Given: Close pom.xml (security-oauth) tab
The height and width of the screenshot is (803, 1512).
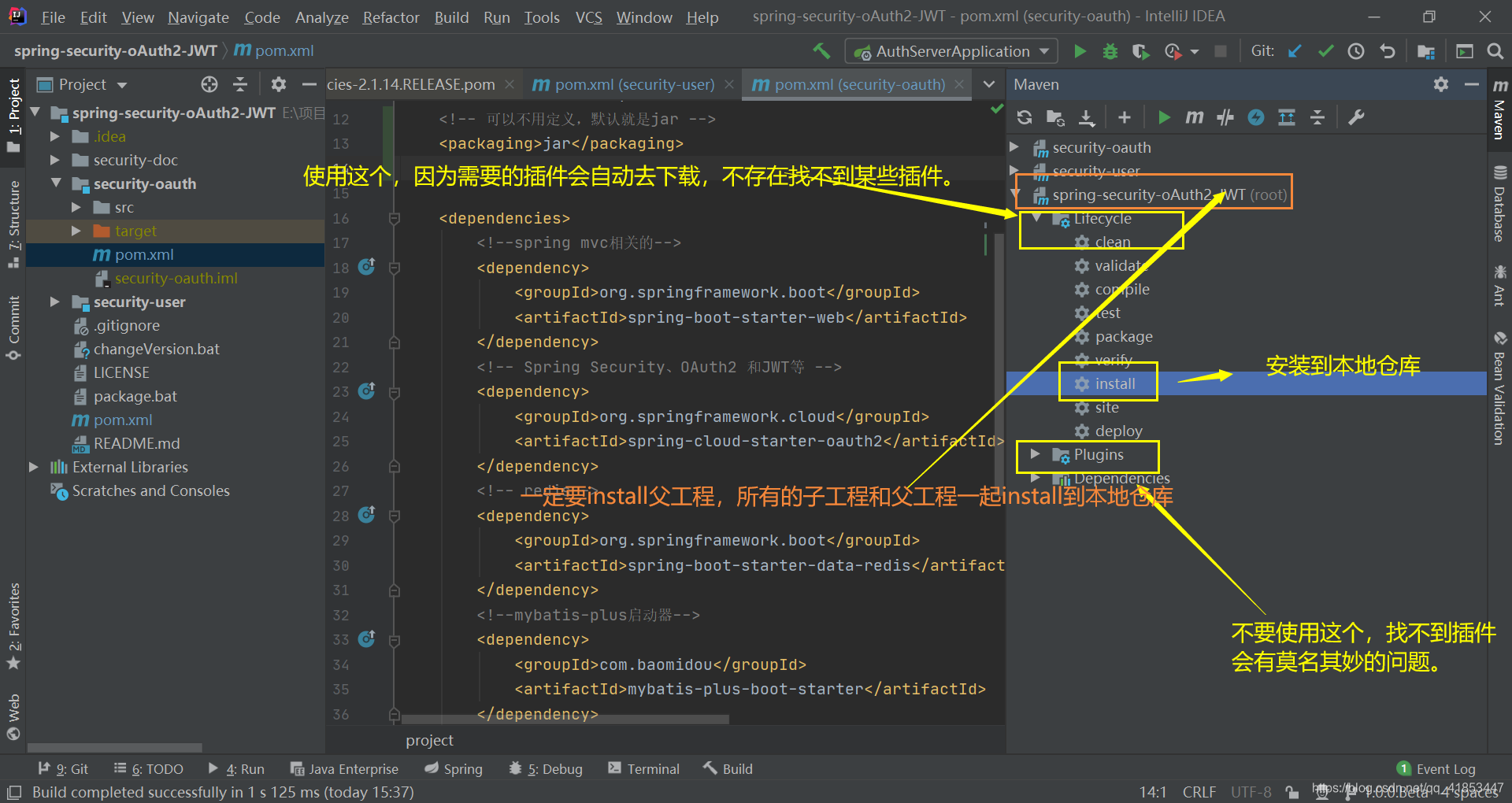Looking at the screenshot, I should (958, 84).
